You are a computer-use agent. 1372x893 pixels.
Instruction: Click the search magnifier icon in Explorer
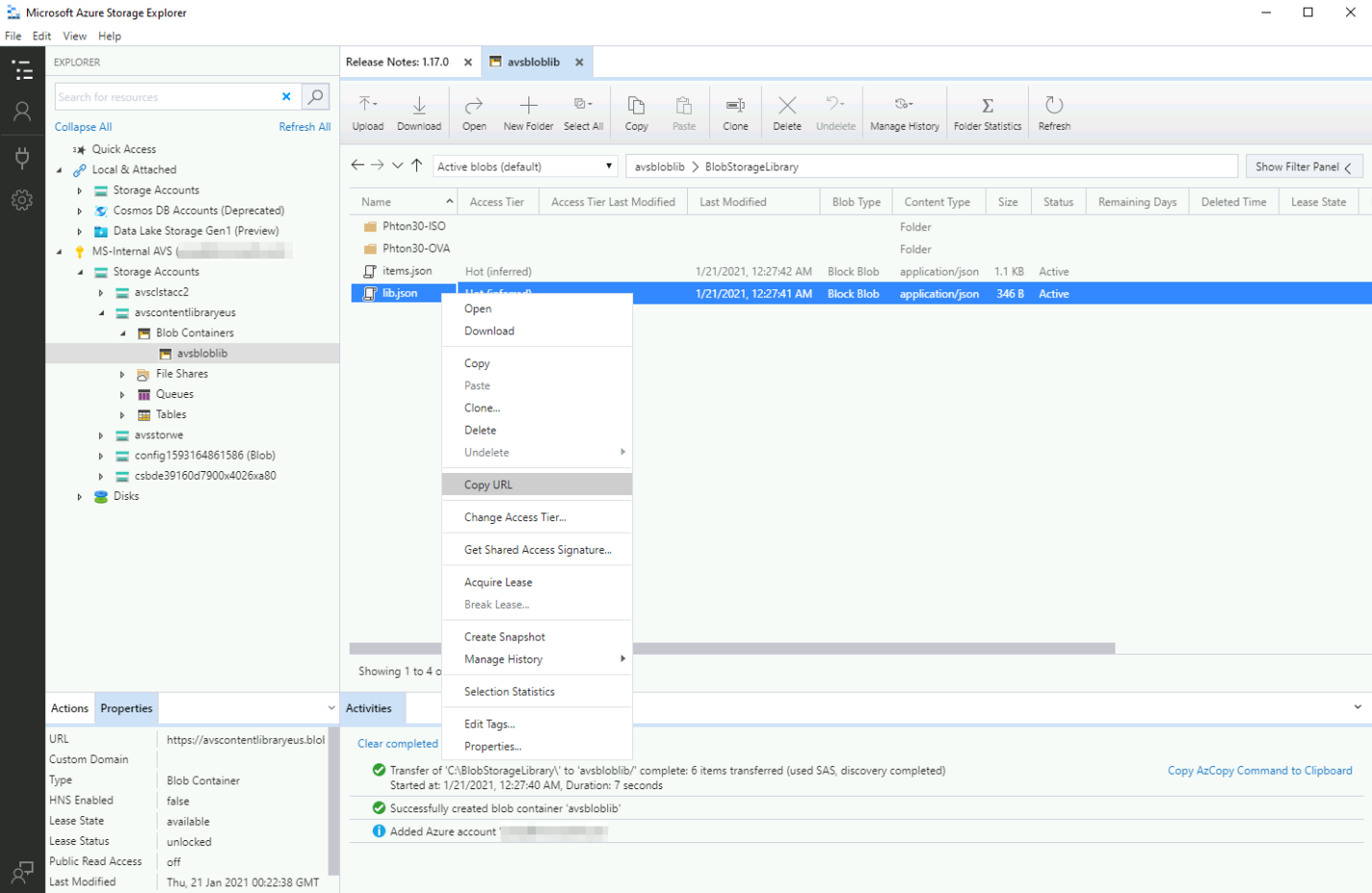pos(315,97)
